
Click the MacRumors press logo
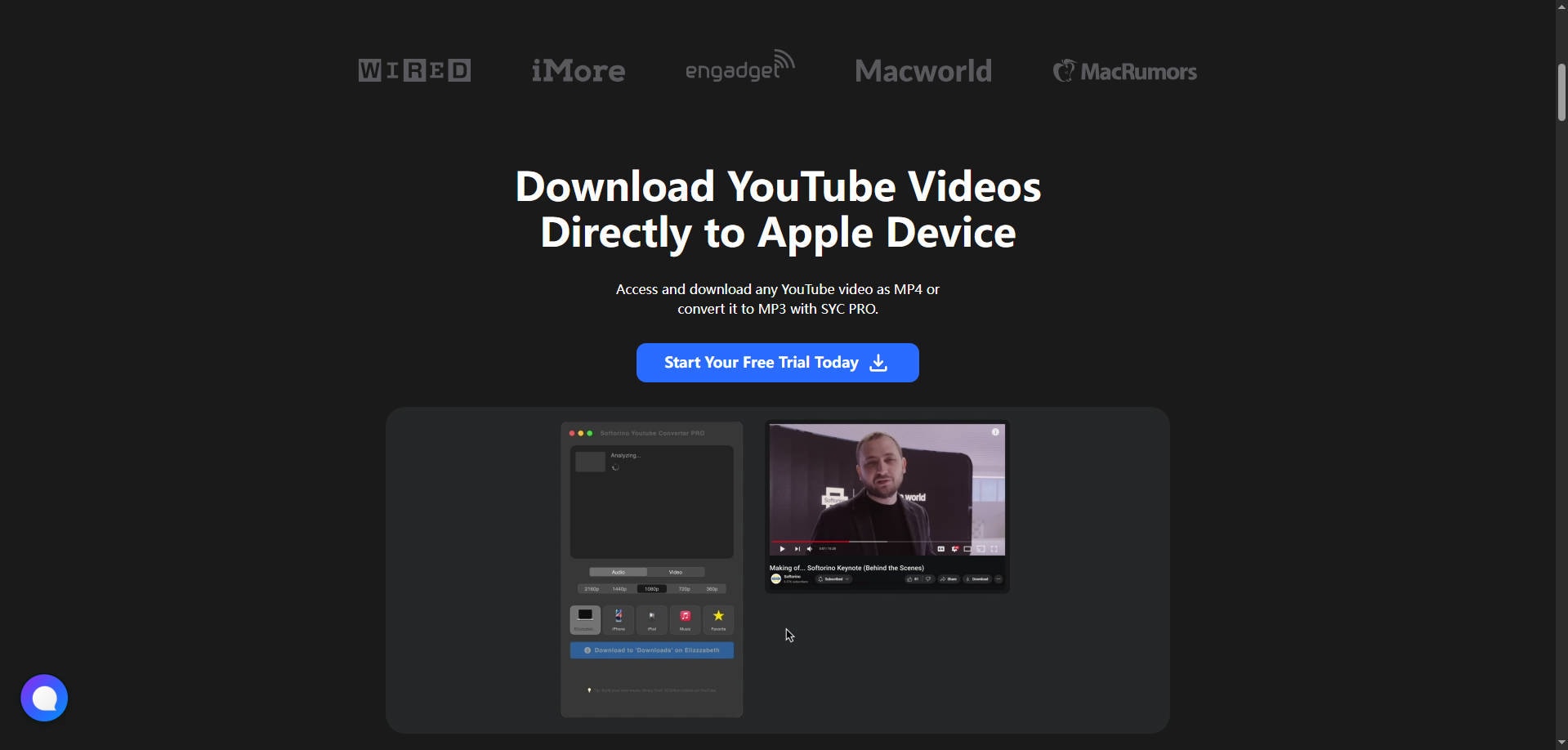pyautogui.click(x=1125, y=71)
